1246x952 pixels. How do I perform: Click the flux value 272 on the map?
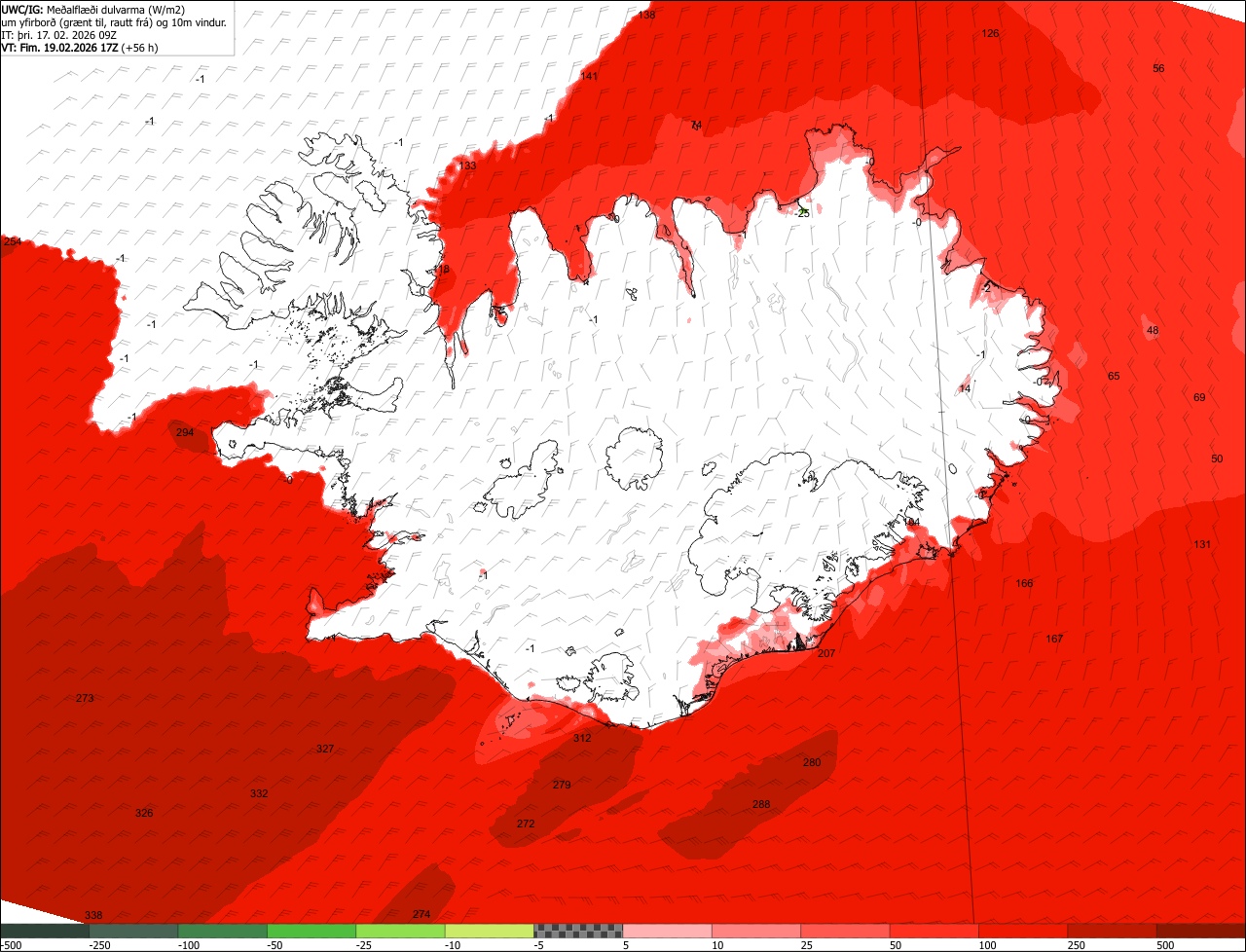tap(526, 824)
